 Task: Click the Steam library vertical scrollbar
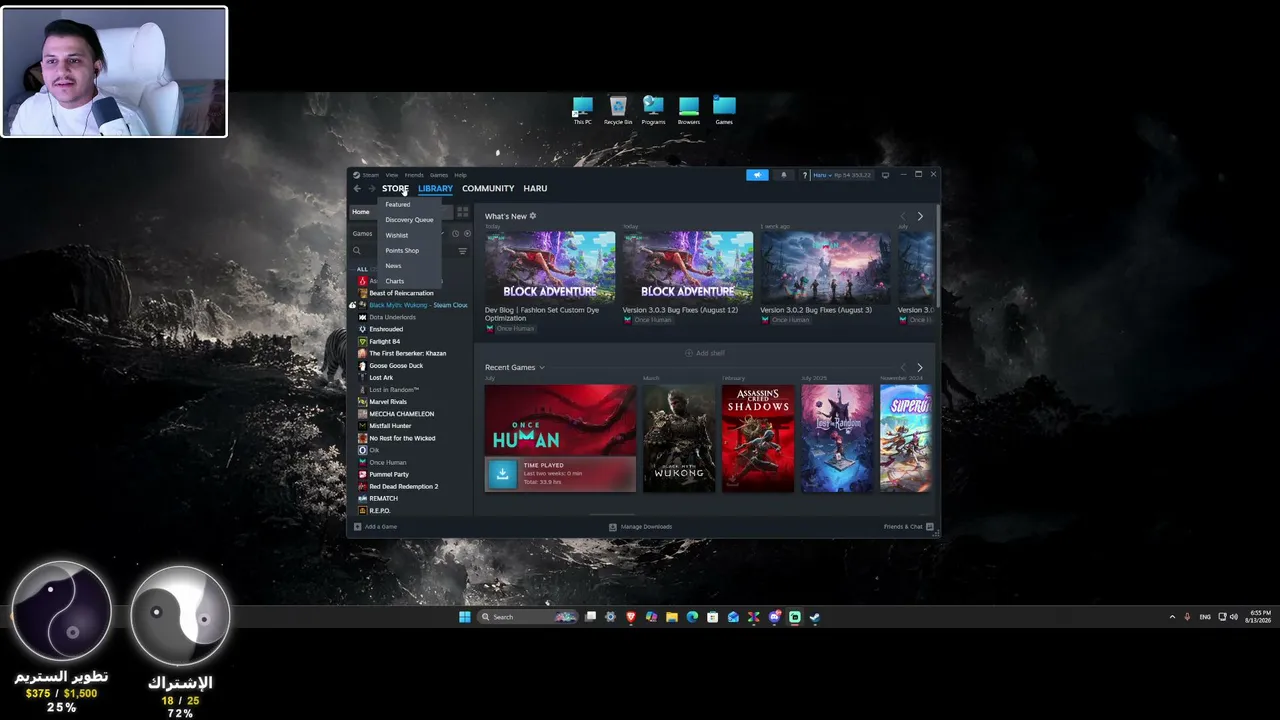(937, 258)
